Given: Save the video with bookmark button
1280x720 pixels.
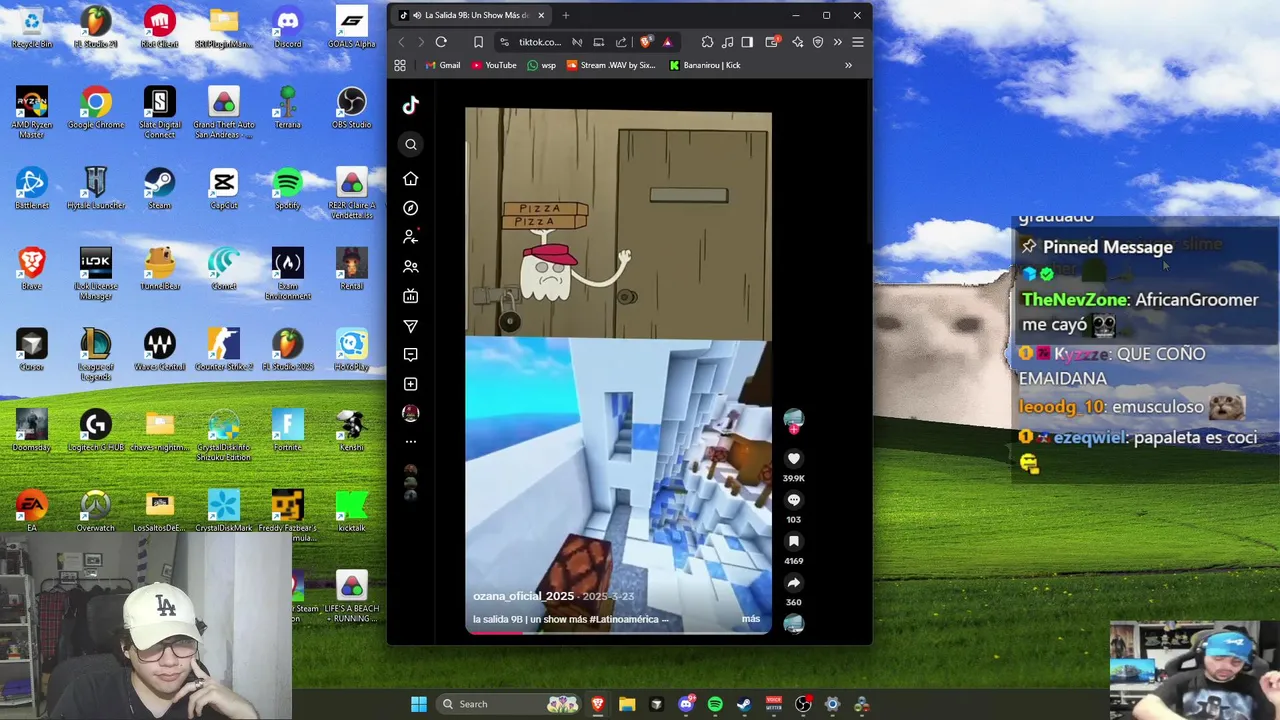Looking at the screenshot, I should pyautogui.click(x=794, y=541).
